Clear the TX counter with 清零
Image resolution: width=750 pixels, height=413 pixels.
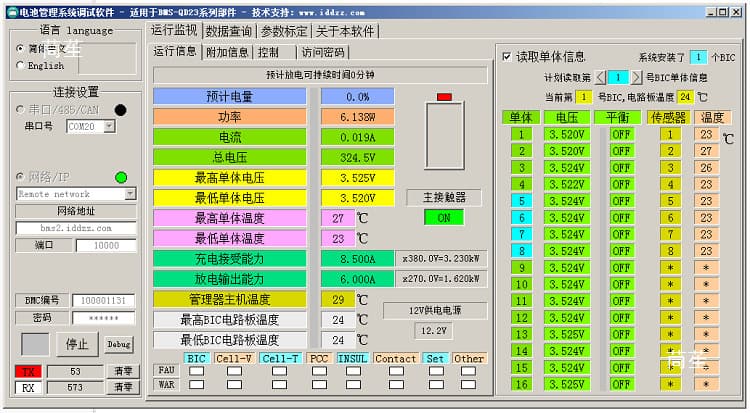point(123,371)
